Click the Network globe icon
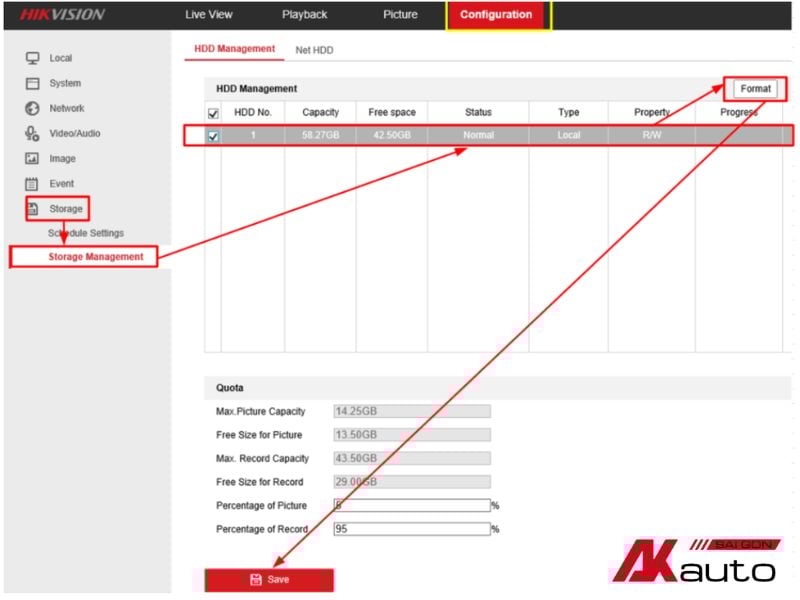The height and width of the screenshot is (600, 800). (x=32, y=109)
